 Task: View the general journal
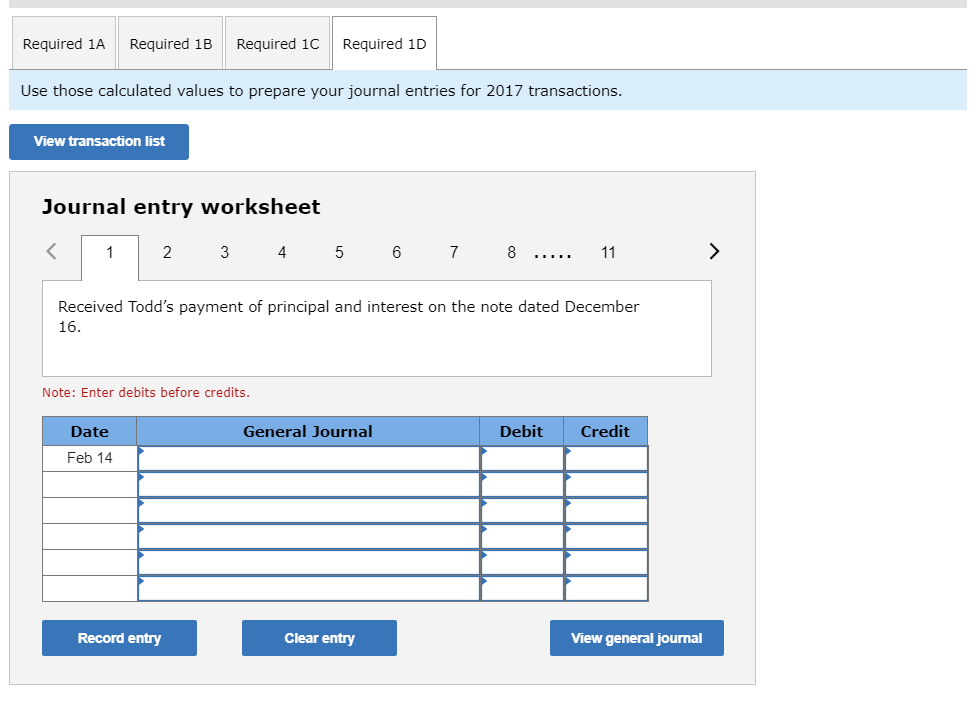(x=636, y=637)
